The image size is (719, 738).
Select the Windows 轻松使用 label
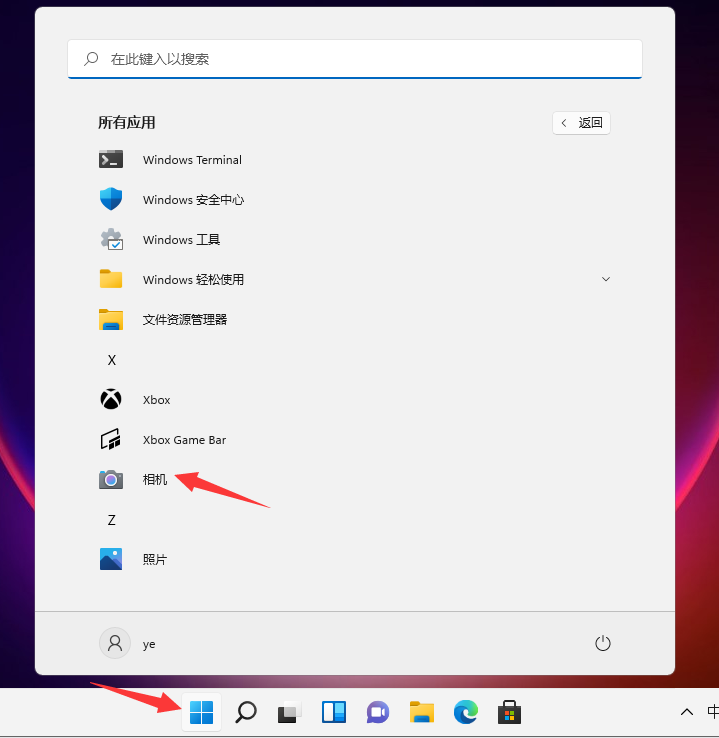point(193,280)
